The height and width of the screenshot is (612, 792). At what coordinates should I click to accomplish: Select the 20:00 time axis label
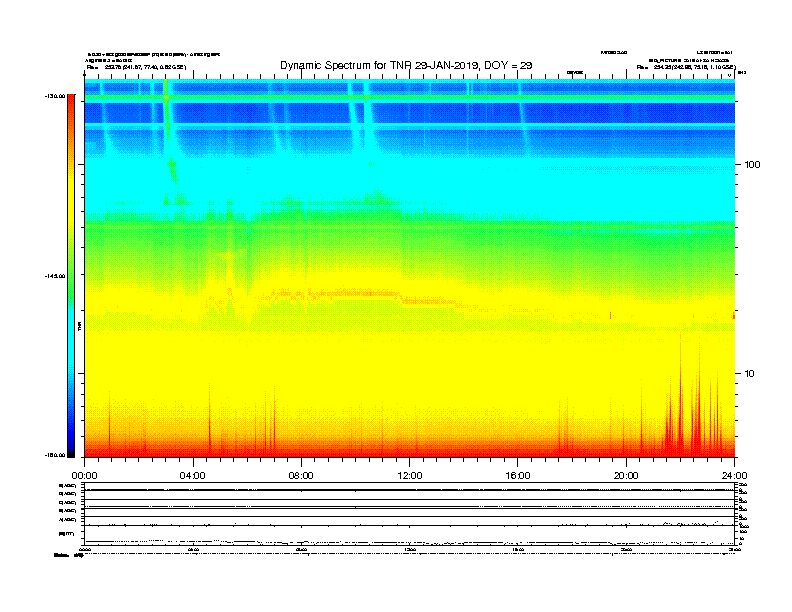pyautogui.click(x=626, y=476)
